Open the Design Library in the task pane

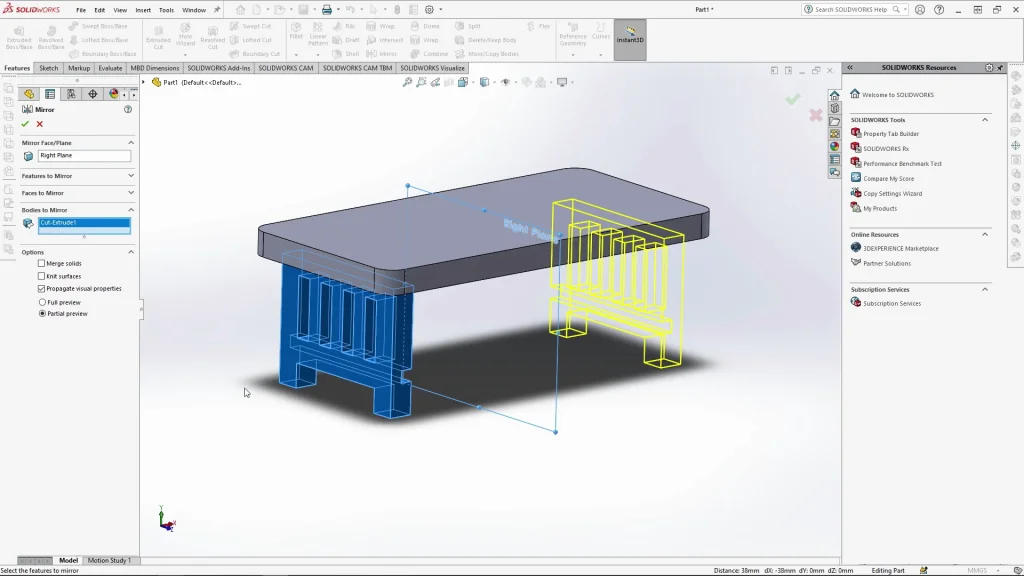coord(834,108)
